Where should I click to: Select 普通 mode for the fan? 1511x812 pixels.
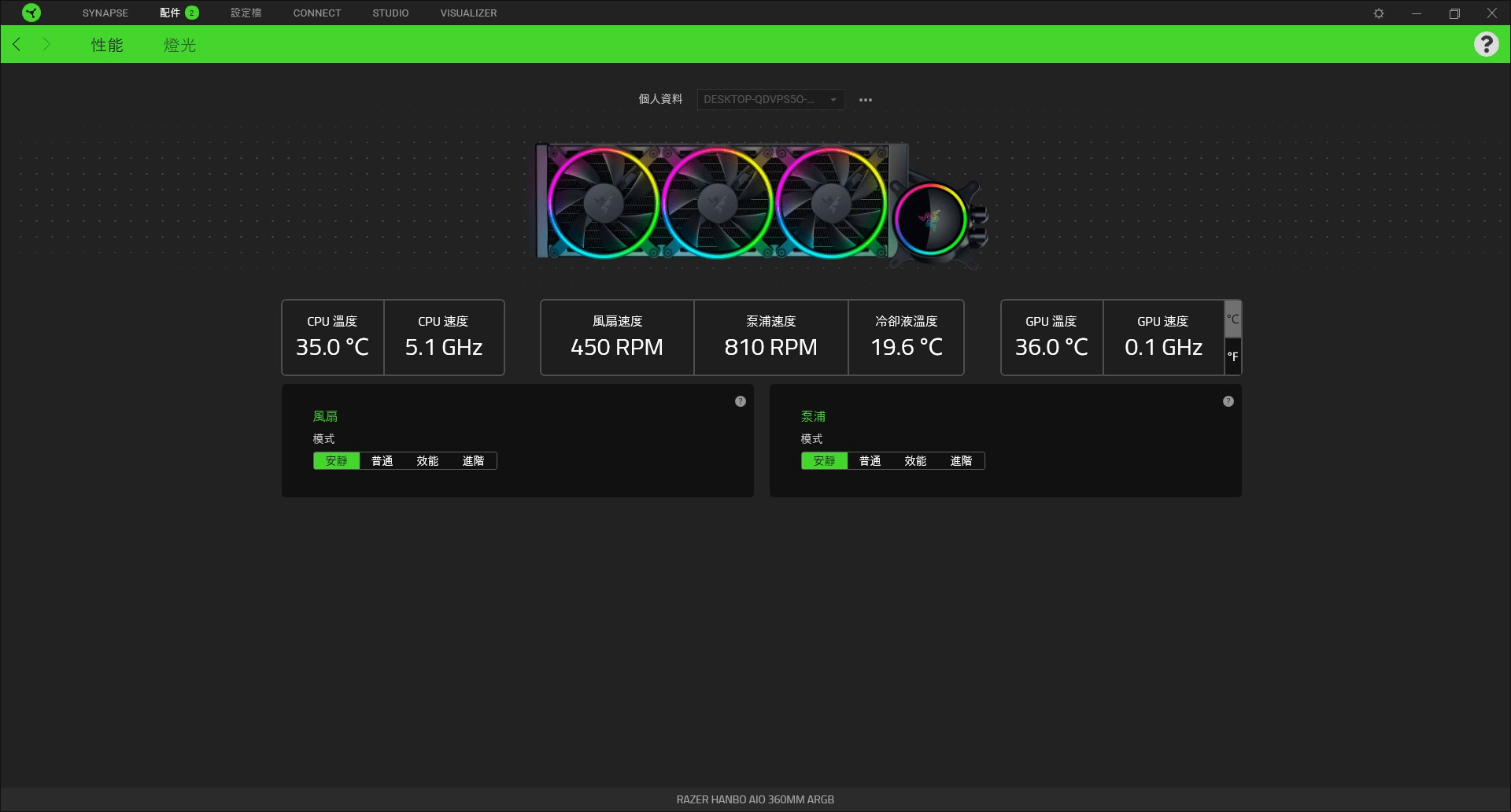[382, 461]
